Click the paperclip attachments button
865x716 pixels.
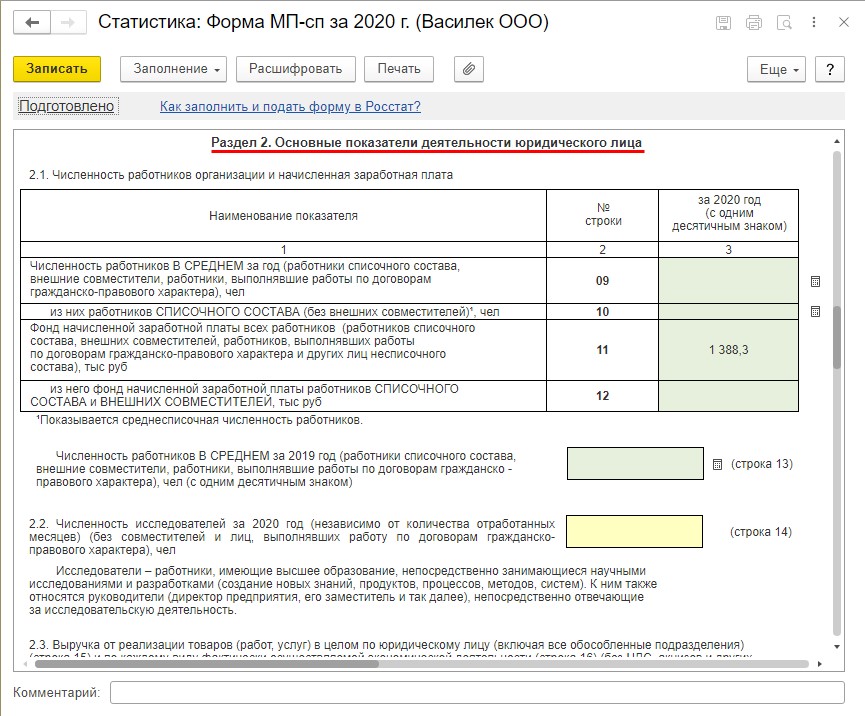click(469, 69)
